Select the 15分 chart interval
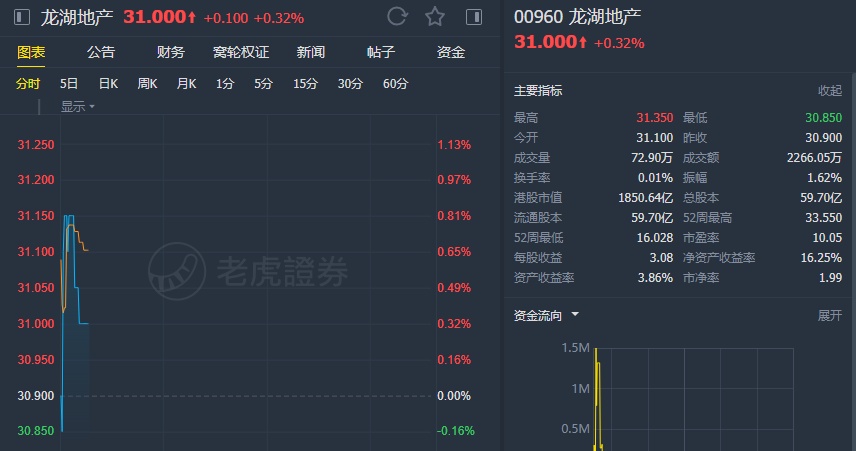The height and width of the screenshot is (451, 856). 305,84
